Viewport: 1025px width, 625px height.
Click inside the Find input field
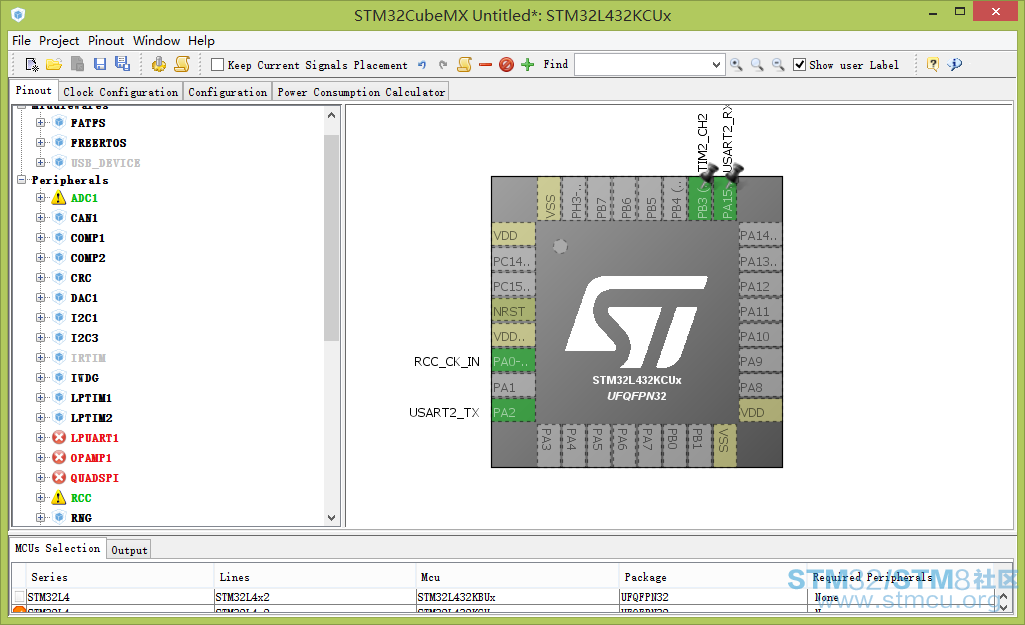643,65
